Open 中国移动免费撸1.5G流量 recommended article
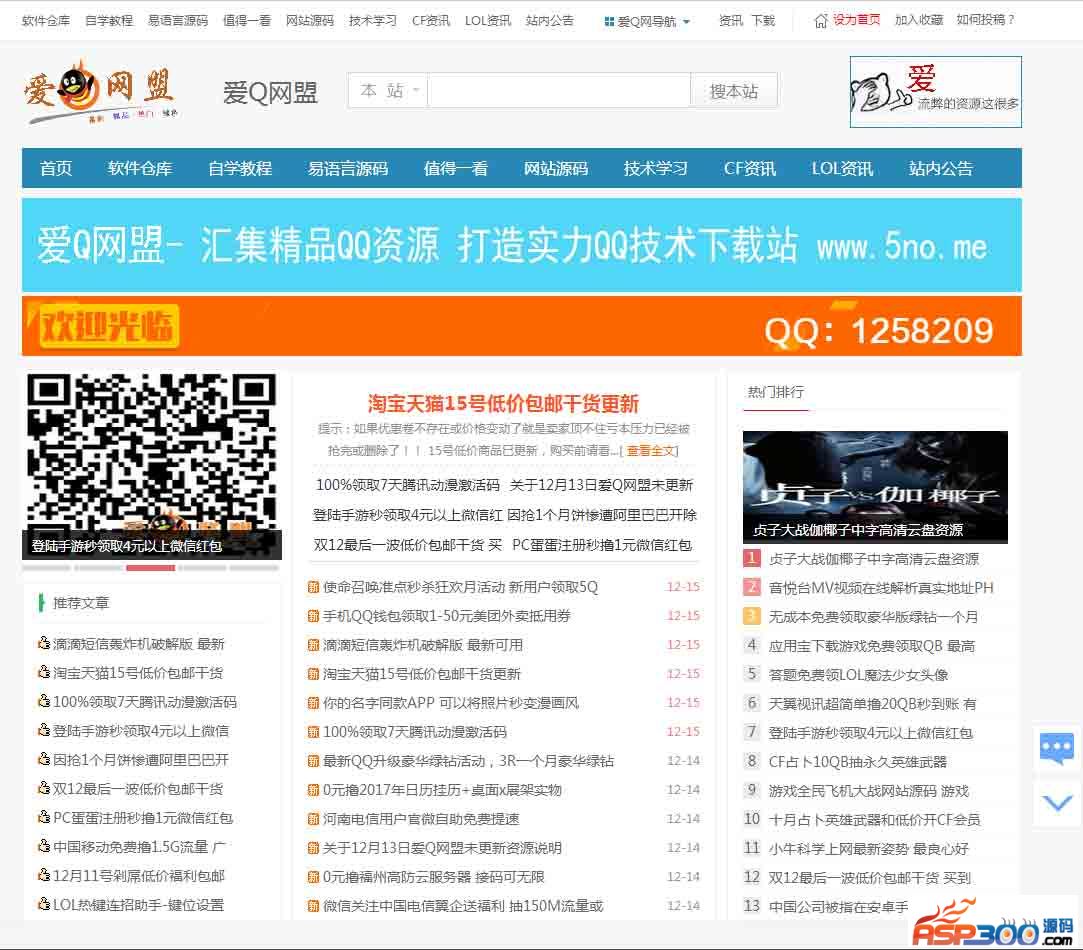The height and width of the screenshot is (950, 1083). [x=140, y=846]
